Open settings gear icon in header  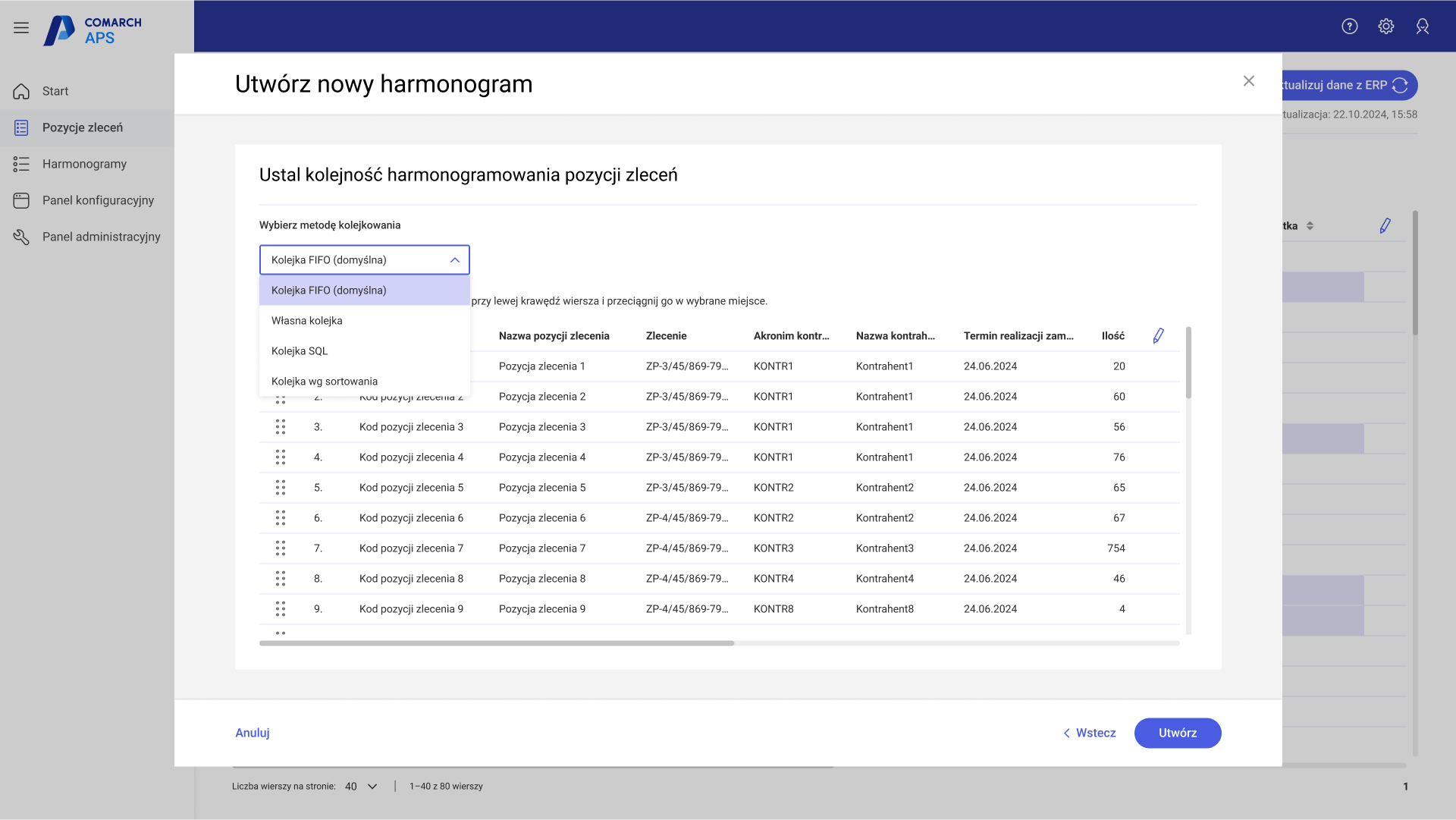(1385, 27)
